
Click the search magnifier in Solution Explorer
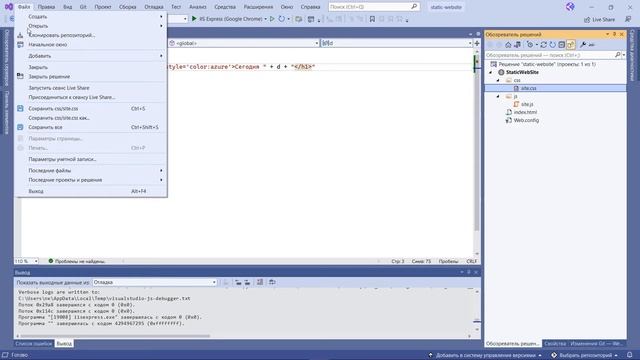[618, 55]
